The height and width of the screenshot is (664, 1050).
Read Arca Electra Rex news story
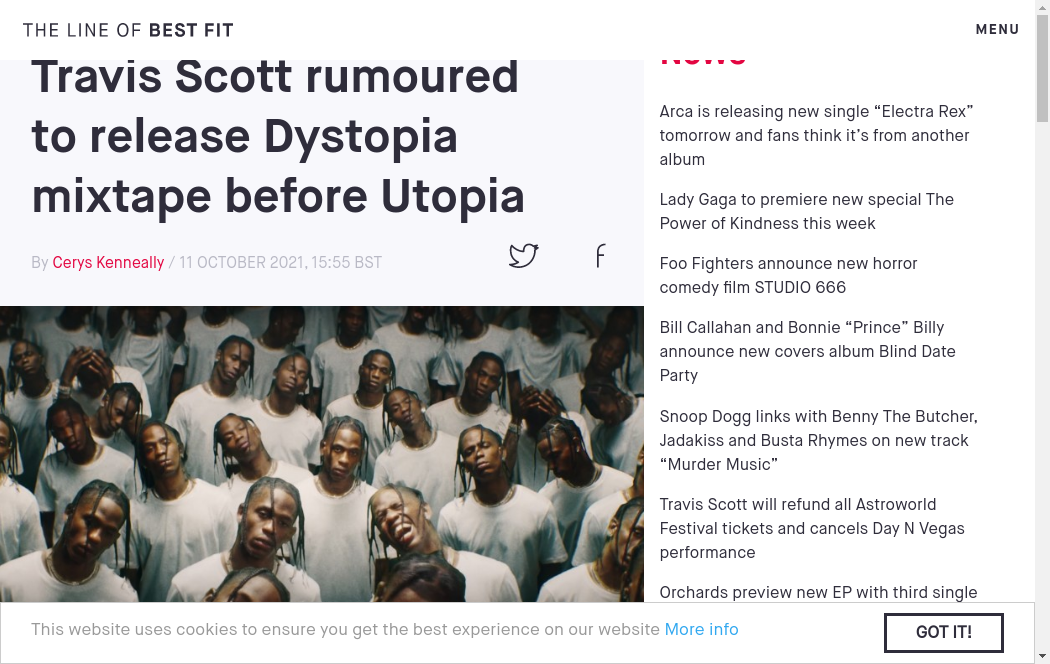[816, 135]
